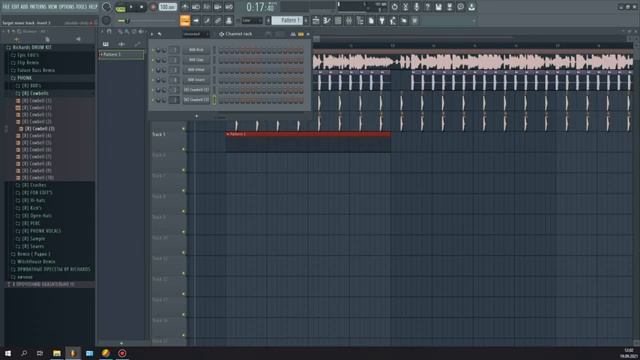Open the VIEW menu
This screenshot has width=640, height=360.
pos(53,7)
